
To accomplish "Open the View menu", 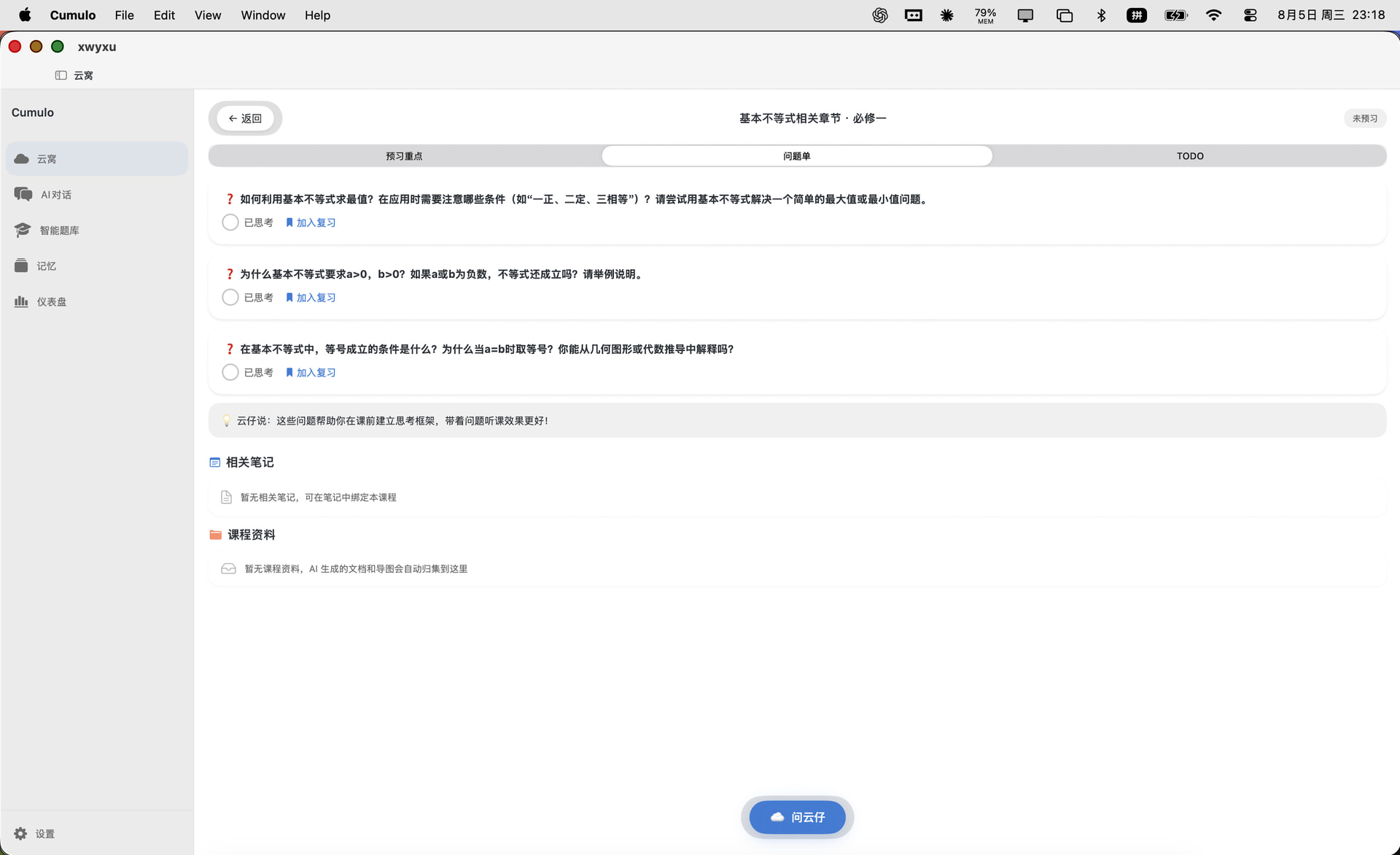I will tap(208, 15).
